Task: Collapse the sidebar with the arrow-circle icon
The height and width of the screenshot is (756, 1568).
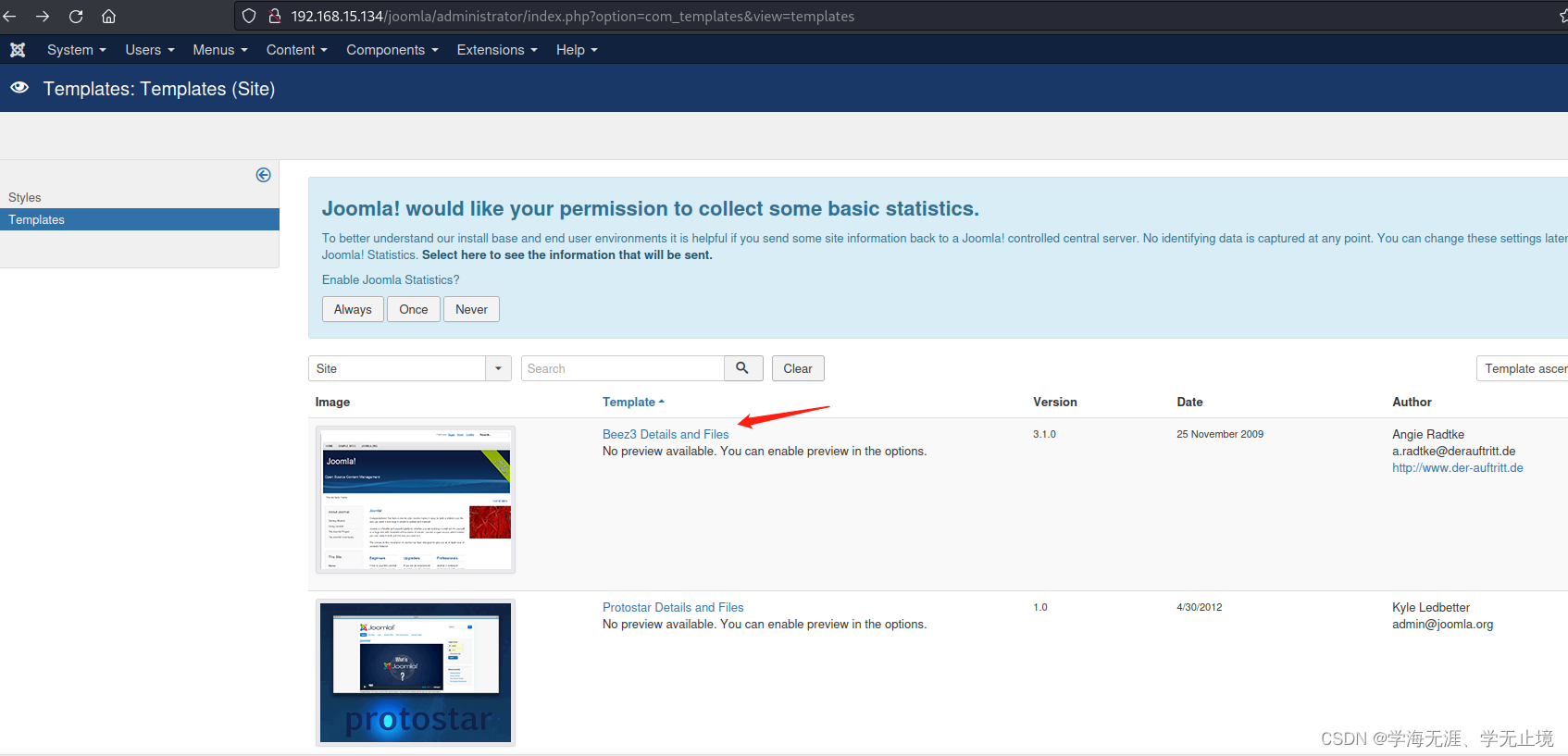Action: click(x=264, y=175)
